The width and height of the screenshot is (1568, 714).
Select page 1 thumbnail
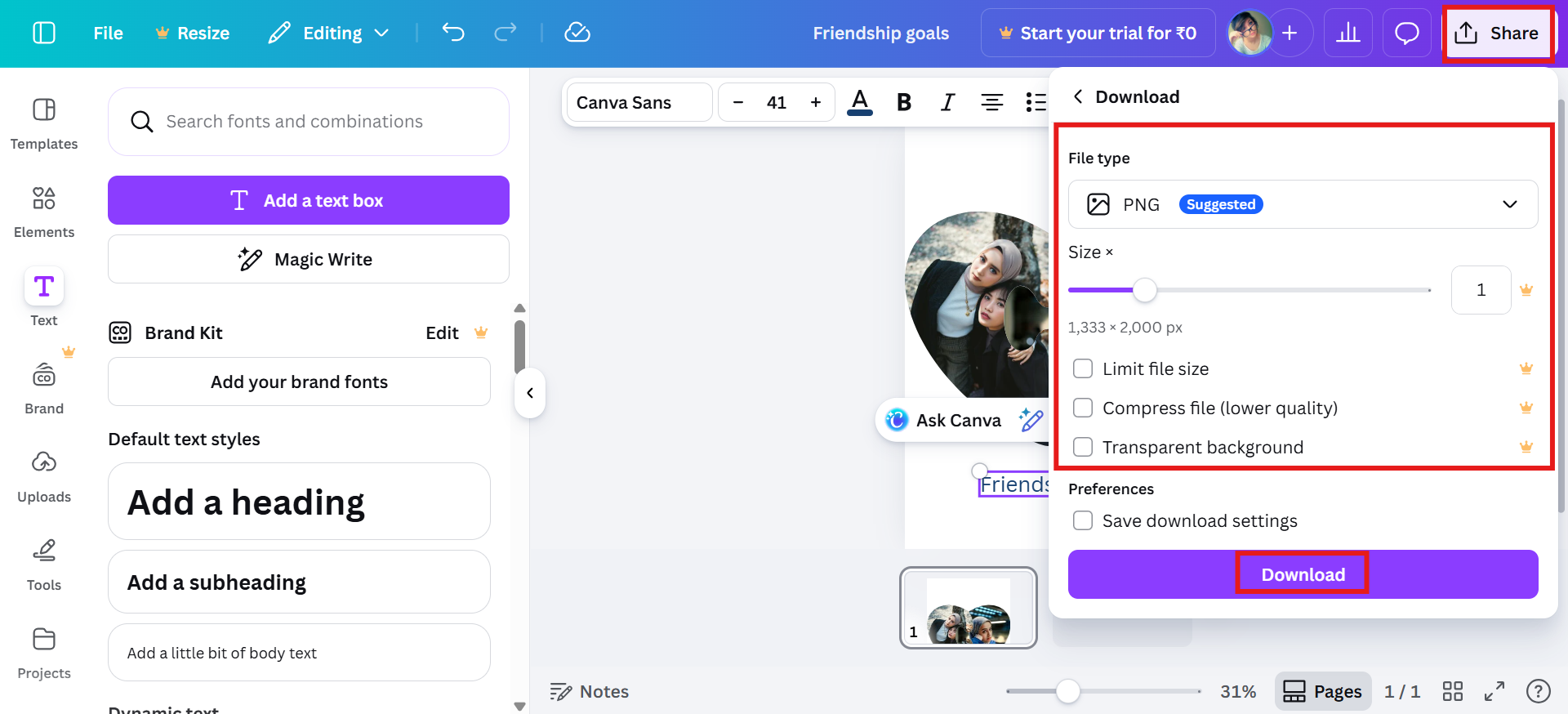click(969, 608)
